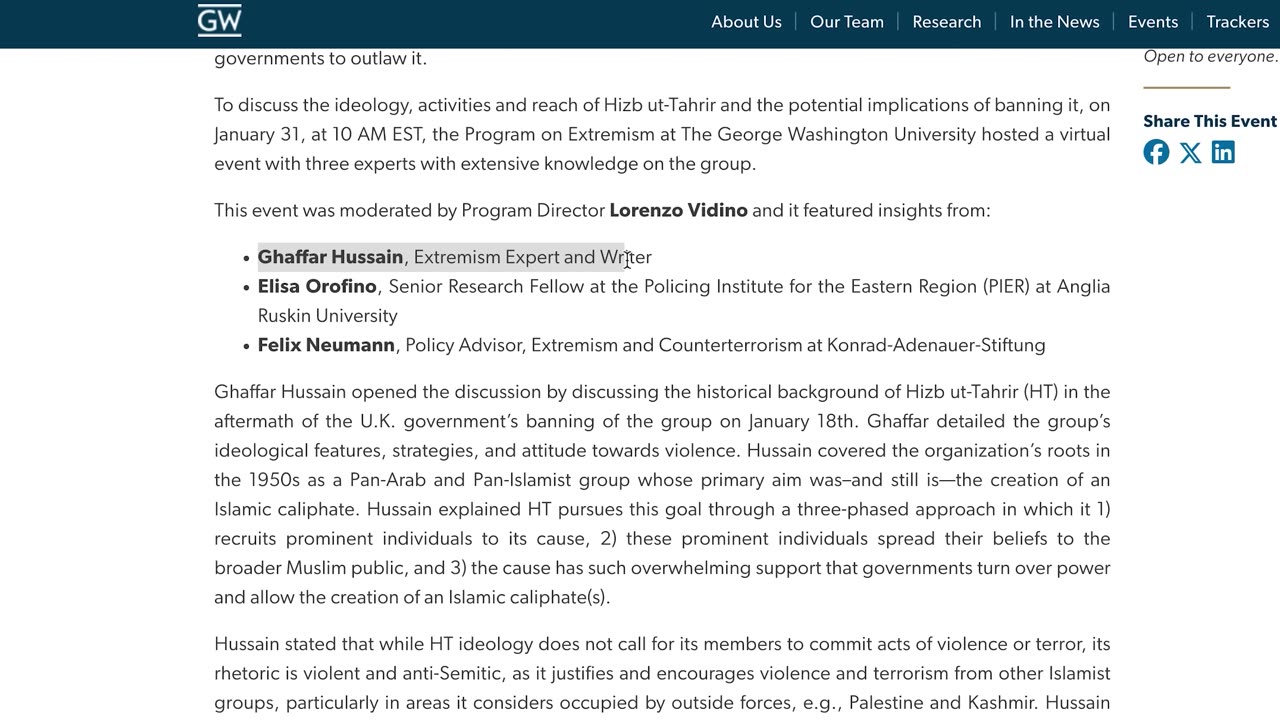Screen dimensions: 1280x720
Task: Click the paragraph starting Ghaffar Hussain opened
Action: click(662, 495)
